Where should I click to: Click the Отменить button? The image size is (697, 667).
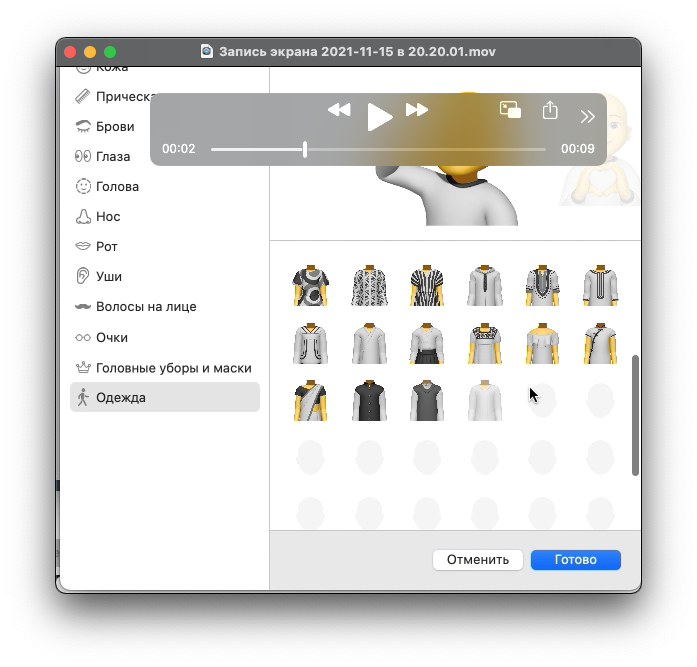tap(477, 559)
